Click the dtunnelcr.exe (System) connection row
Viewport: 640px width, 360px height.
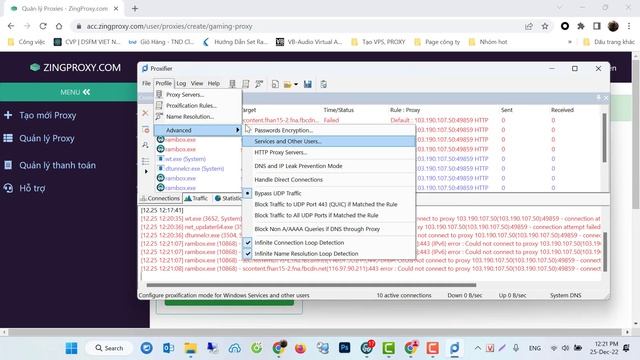click(195, 169)
